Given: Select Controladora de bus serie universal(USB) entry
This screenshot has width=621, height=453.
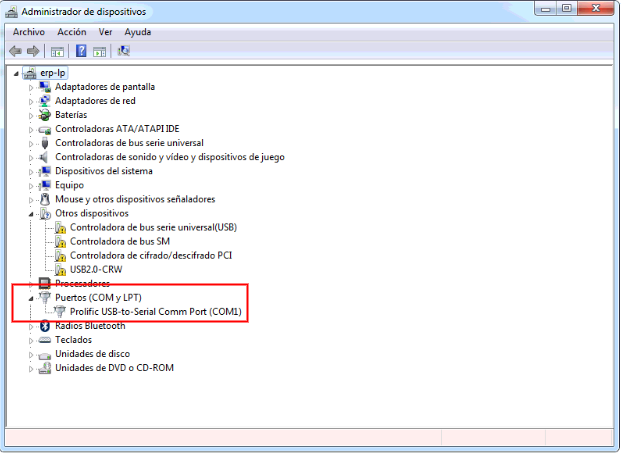Looking at the screenshot, I should pos(153,227).
